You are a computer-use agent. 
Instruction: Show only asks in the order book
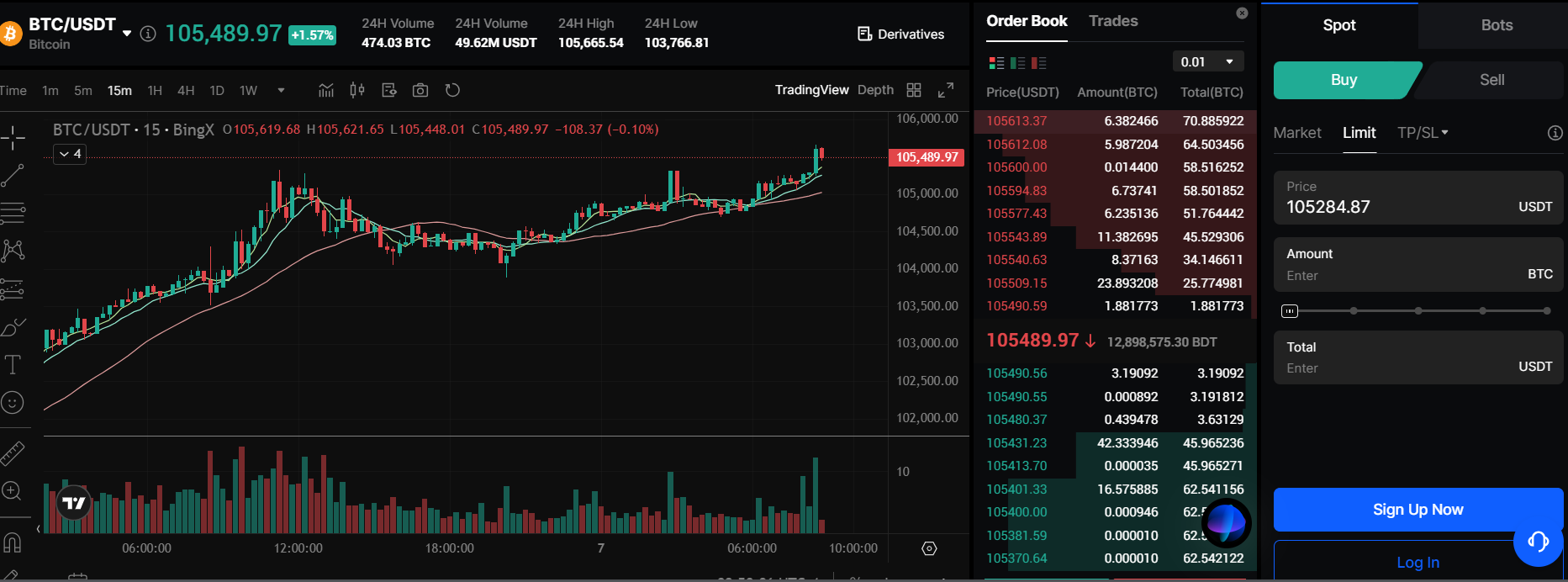(1039, 63)
